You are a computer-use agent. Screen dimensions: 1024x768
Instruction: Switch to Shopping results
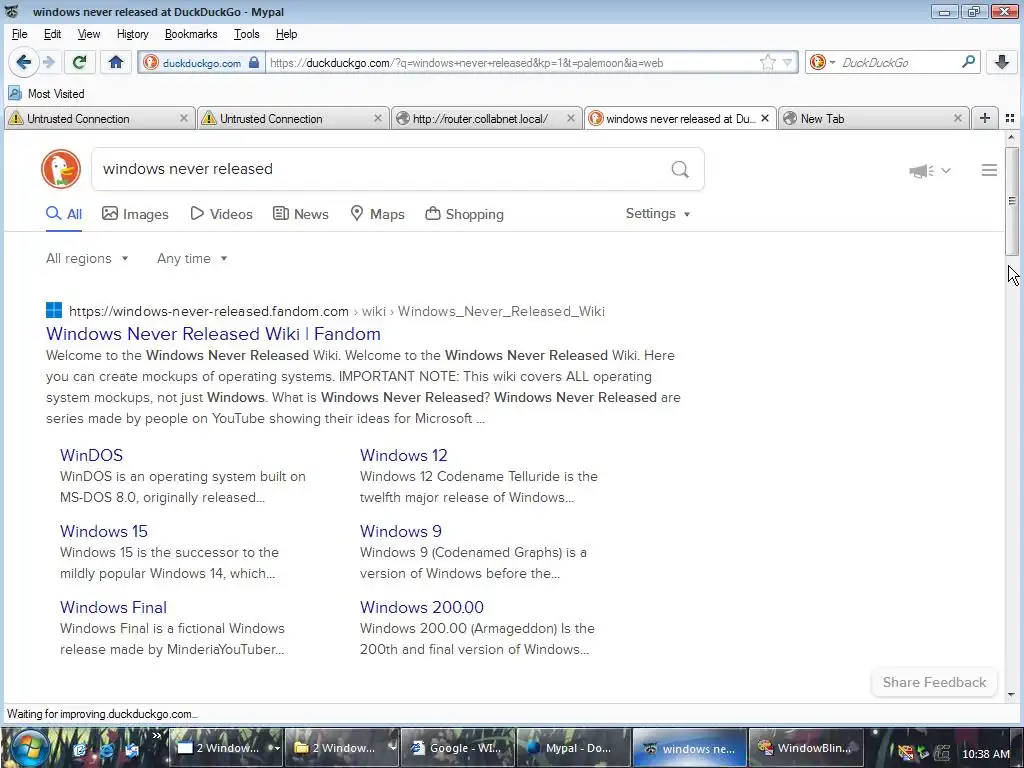(464, 214)
